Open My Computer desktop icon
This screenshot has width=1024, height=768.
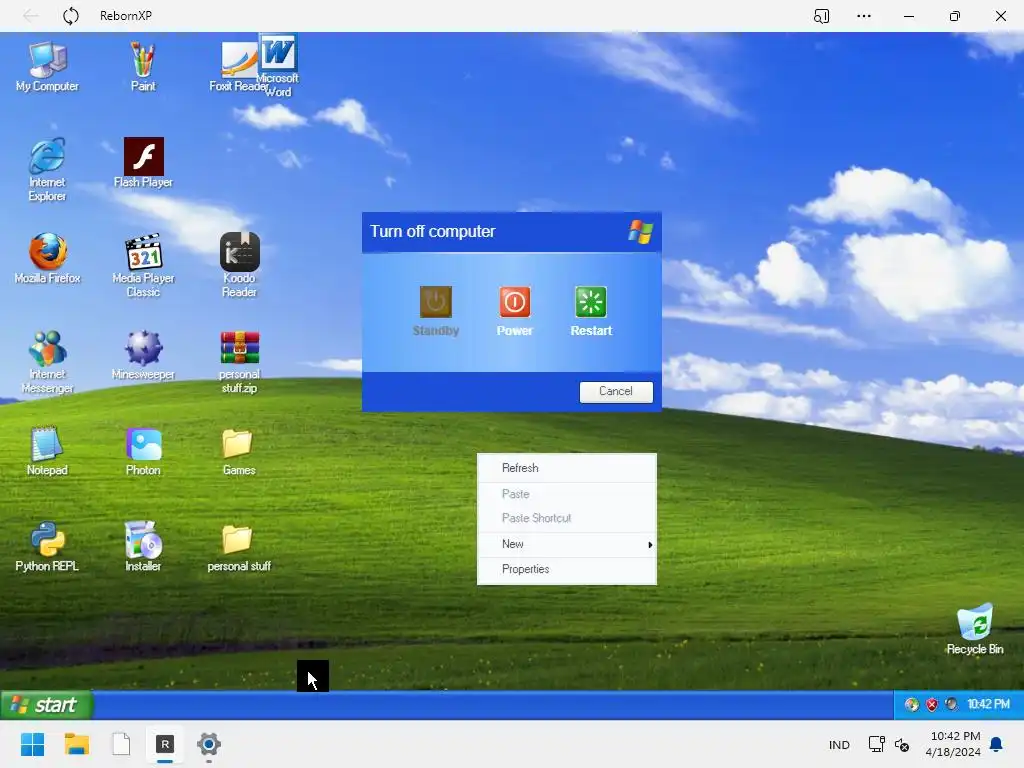pos(47,66)
